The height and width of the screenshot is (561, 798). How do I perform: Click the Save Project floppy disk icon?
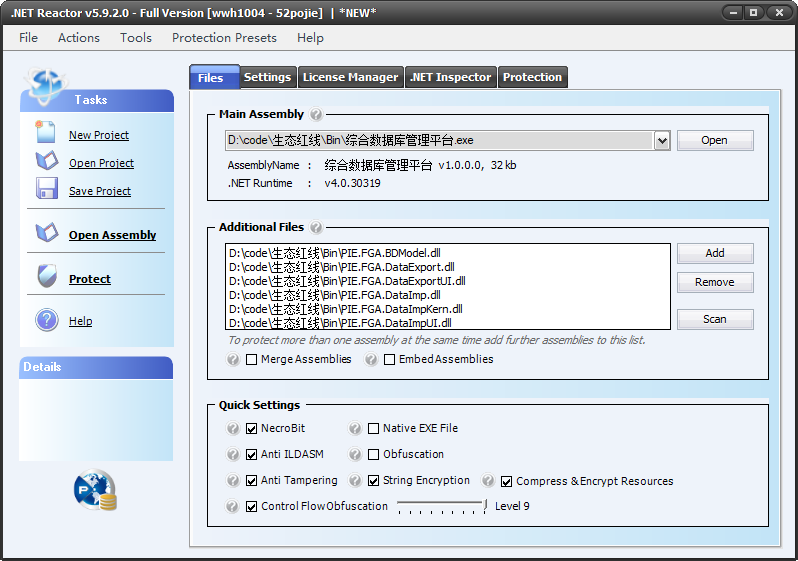(47, 188)
